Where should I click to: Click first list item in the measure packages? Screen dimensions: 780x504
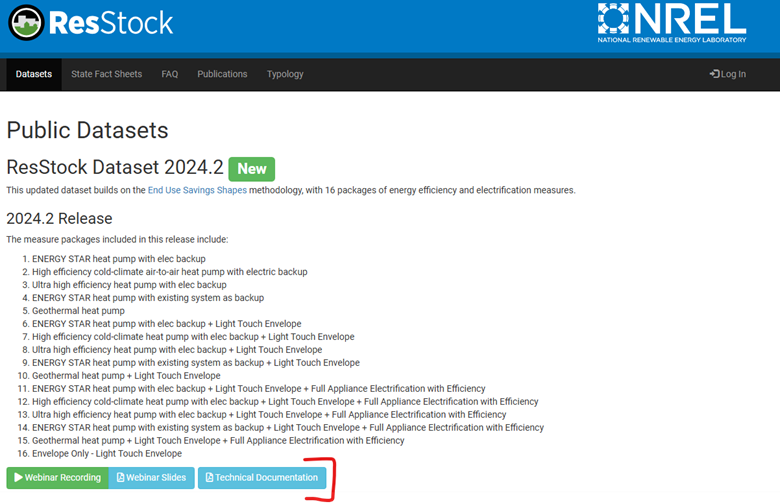pyautogui.click(x=119, y=259)
